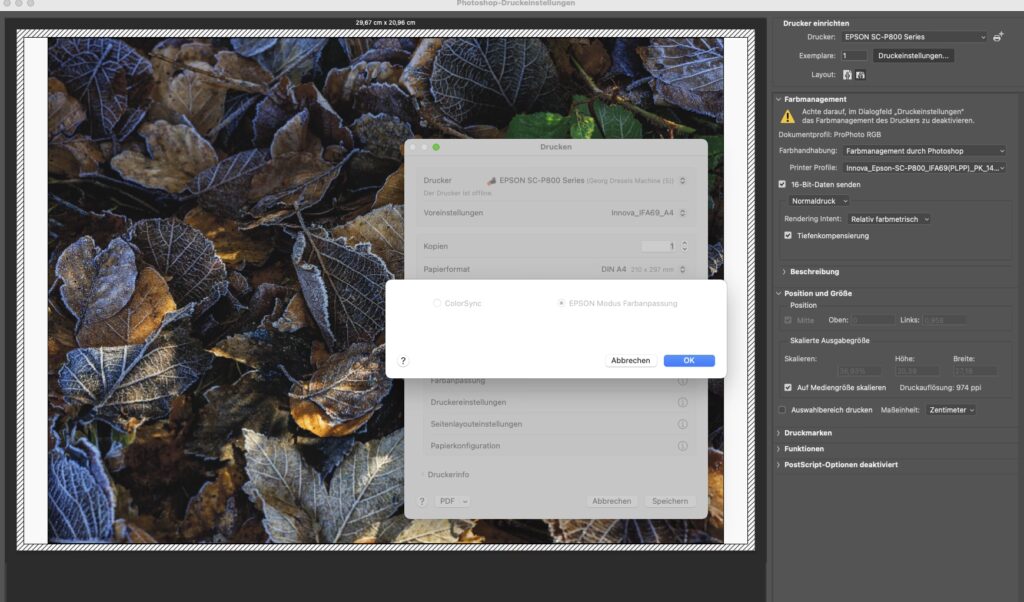Viewport: 1024px width, 602px height.
Task: Click the blue OK button
Action: pyautogui.click(x=689, y=360)
